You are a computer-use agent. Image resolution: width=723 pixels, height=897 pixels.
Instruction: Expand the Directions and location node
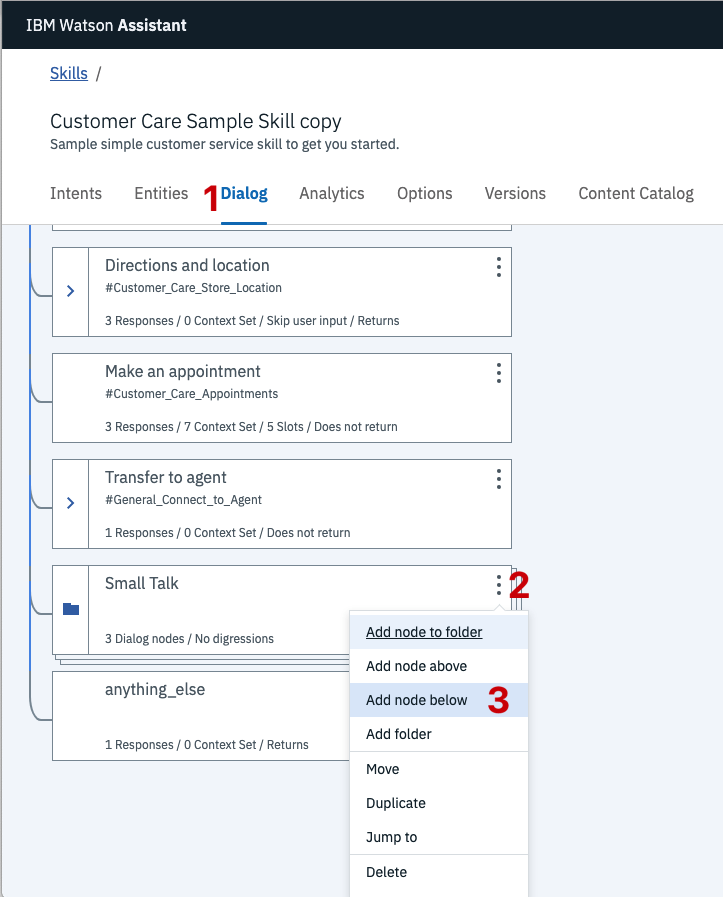coord(70,291)
